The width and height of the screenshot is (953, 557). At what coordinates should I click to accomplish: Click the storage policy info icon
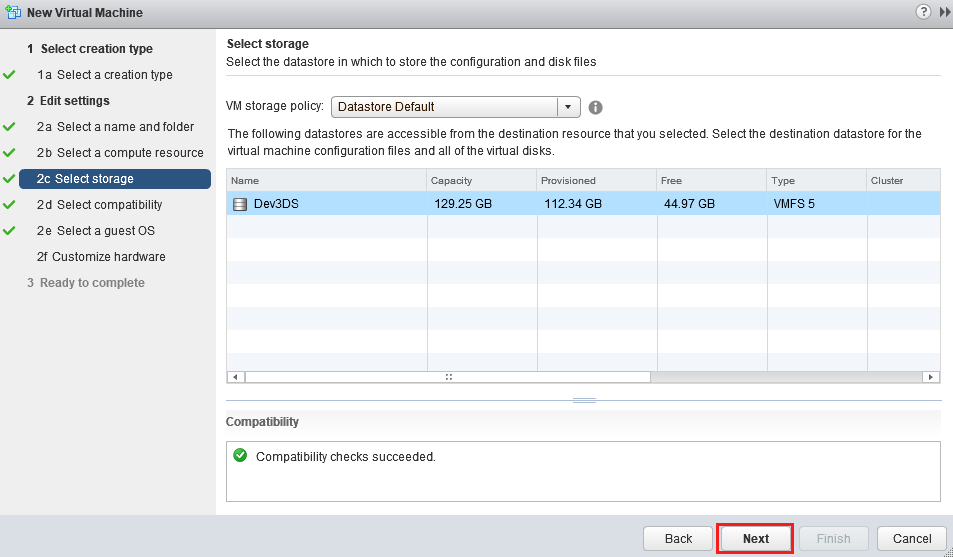(x=596, y=108)
